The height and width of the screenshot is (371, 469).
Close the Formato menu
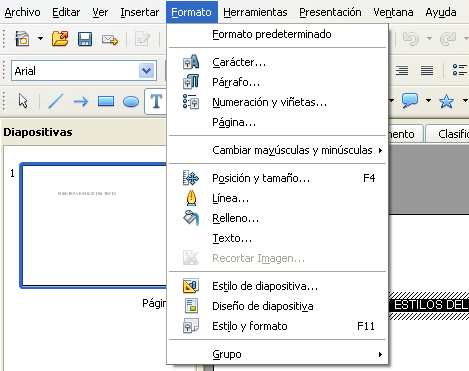tap(192, 12)
